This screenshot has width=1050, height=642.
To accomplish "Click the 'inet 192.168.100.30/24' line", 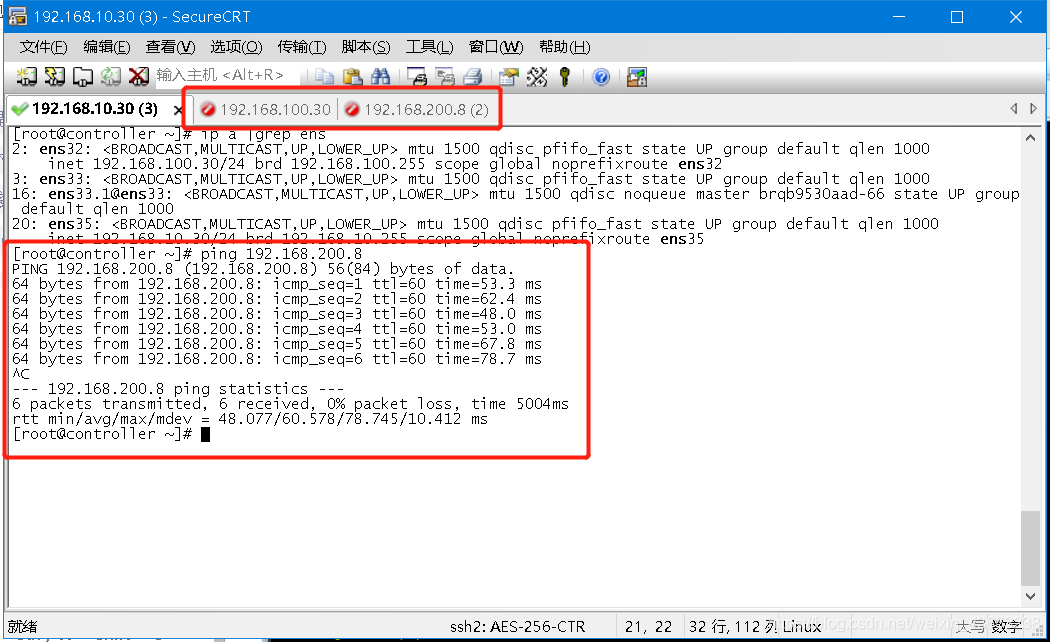I will point(385,164).
